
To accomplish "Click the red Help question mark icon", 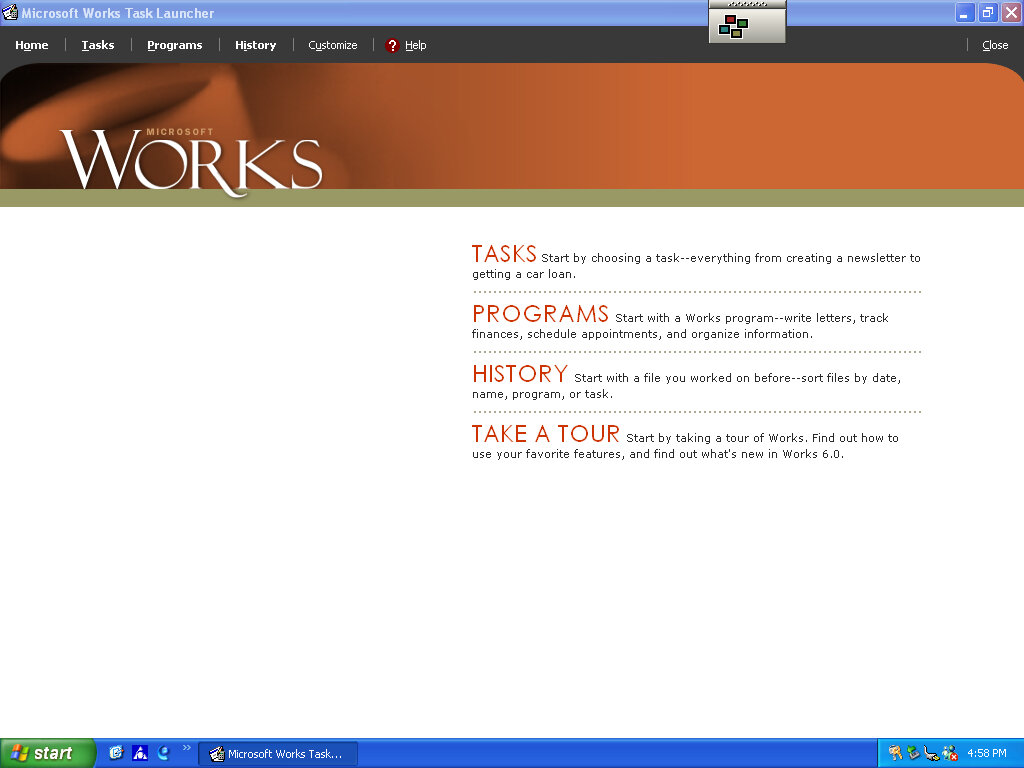I will point(392,45).
